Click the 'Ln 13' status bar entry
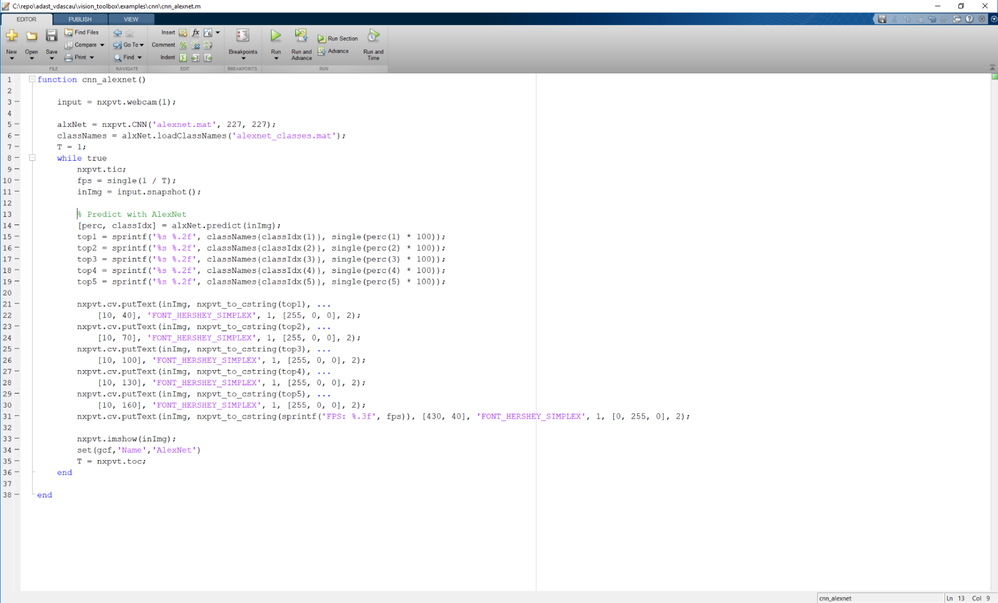This screenshot has width=998, height=603. point(955,599)
